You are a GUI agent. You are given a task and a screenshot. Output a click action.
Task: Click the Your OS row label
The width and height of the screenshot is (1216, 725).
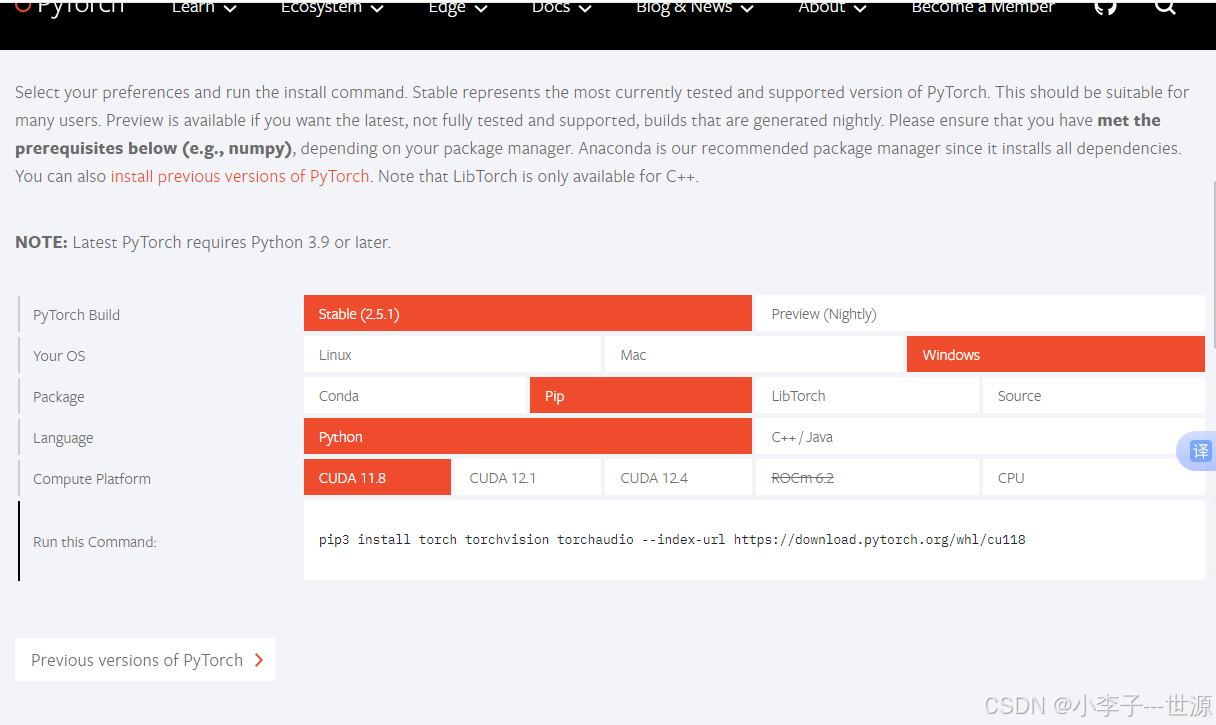(59, 355)
